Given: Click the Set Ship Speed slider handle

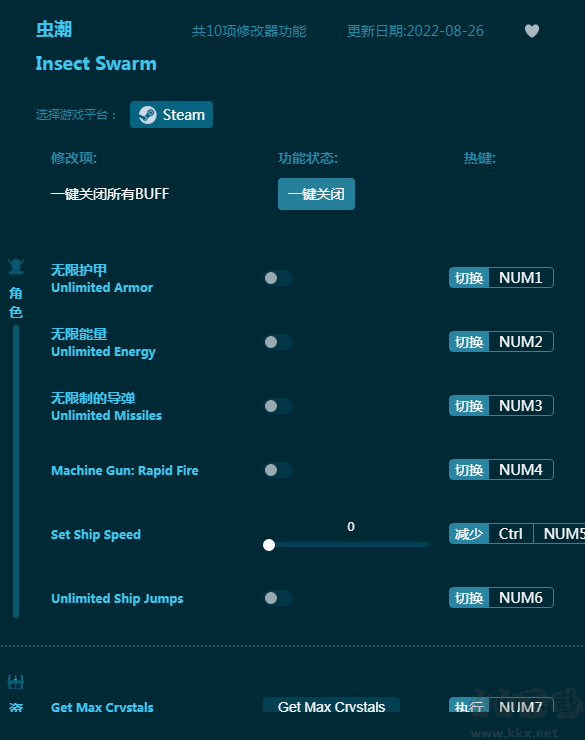Looking at the screenshot, I should [269, 545].
